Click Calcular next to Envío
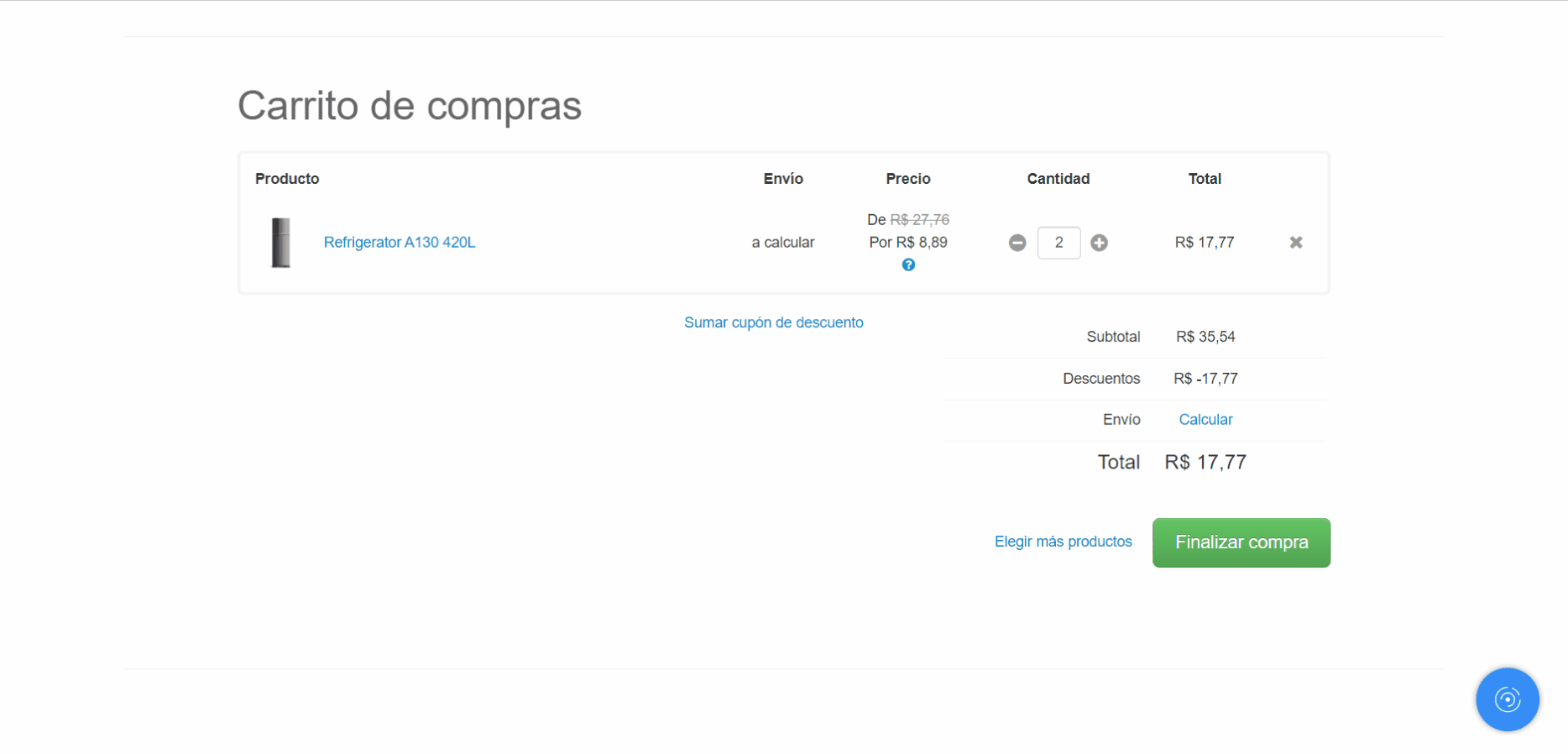Viewport: 1568px width, 754px height. point(1205,420)
